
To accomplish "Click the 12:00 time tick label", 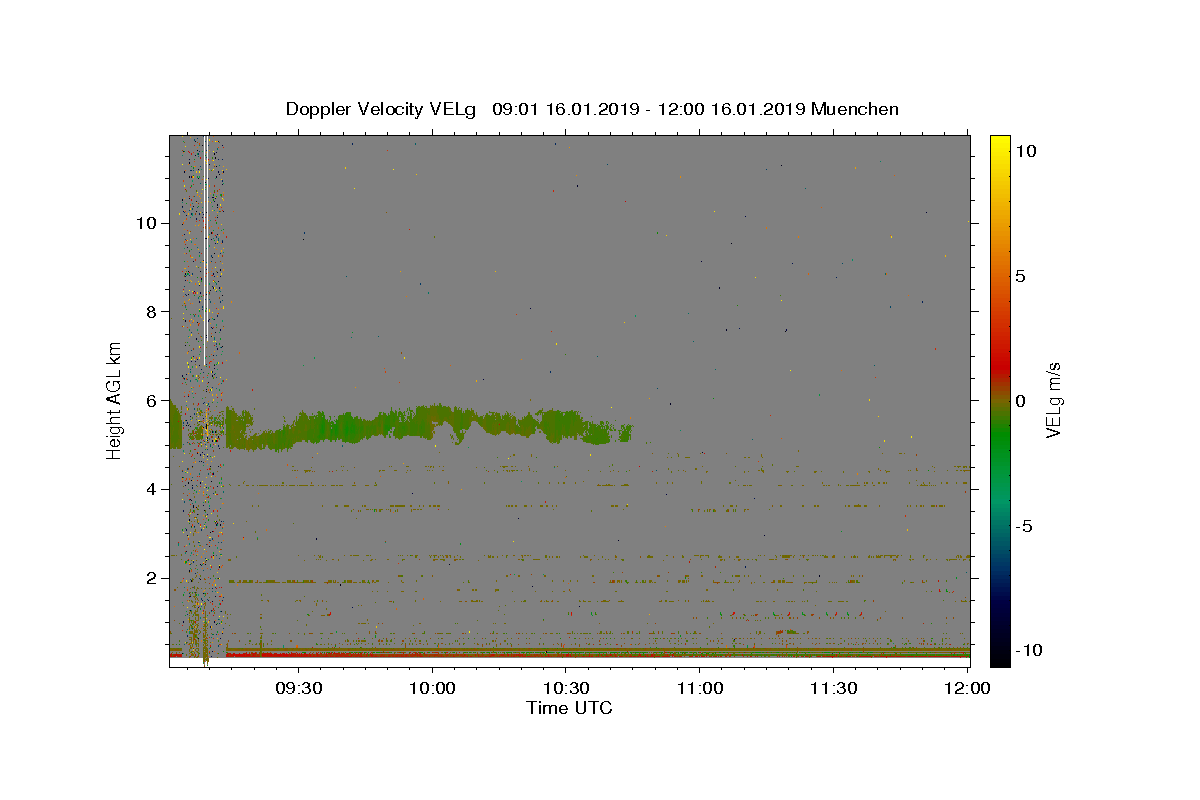I will (x=966, y=688).
